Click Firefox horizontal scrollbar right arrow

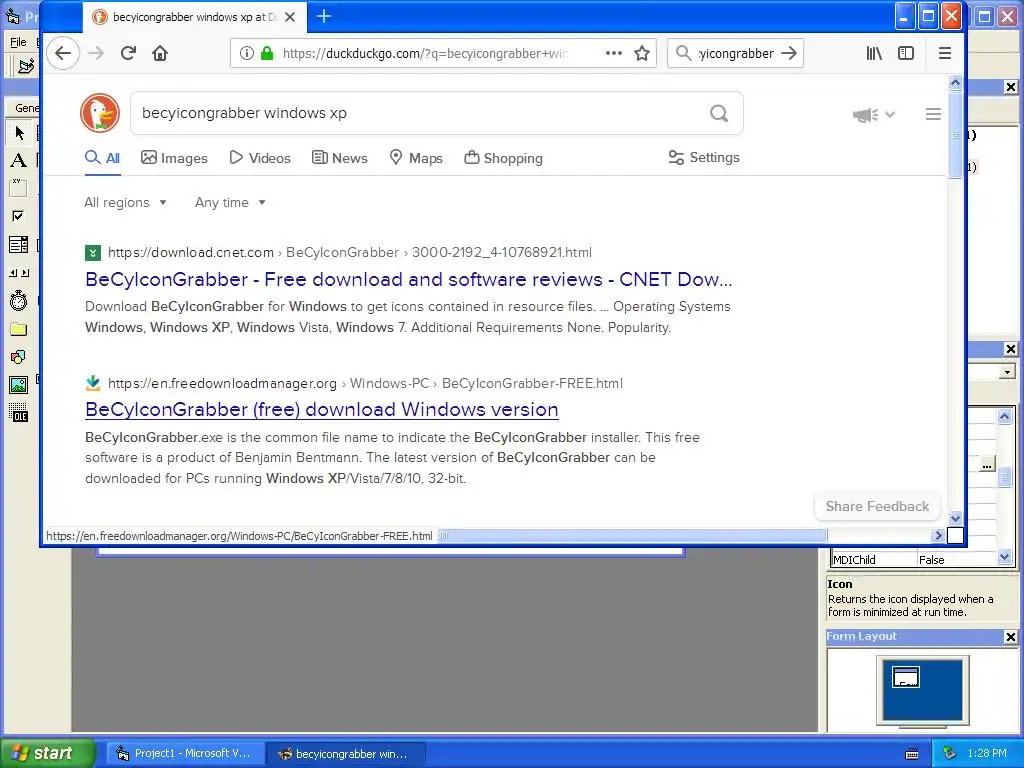tap(938, 536)
